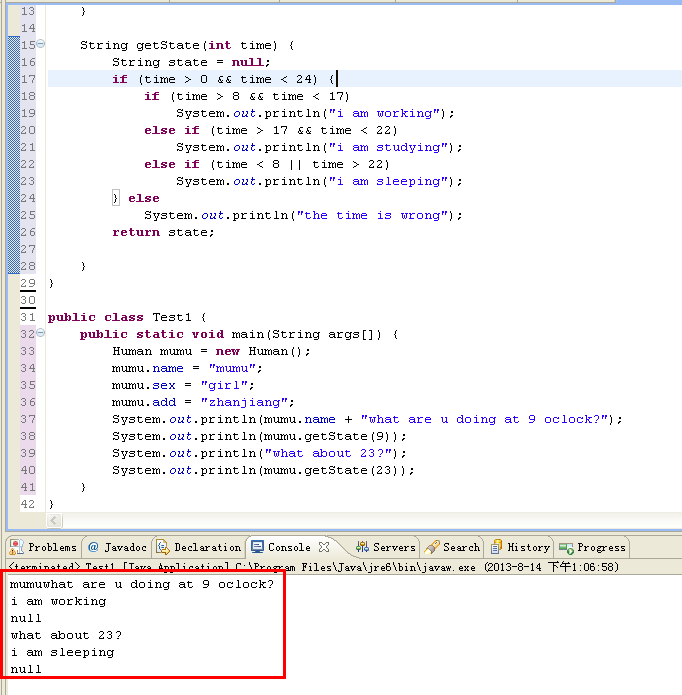This screenshot has width=682, height=695.
Task: Click "the time is wrong" string literal
Action: coord(372,215)
